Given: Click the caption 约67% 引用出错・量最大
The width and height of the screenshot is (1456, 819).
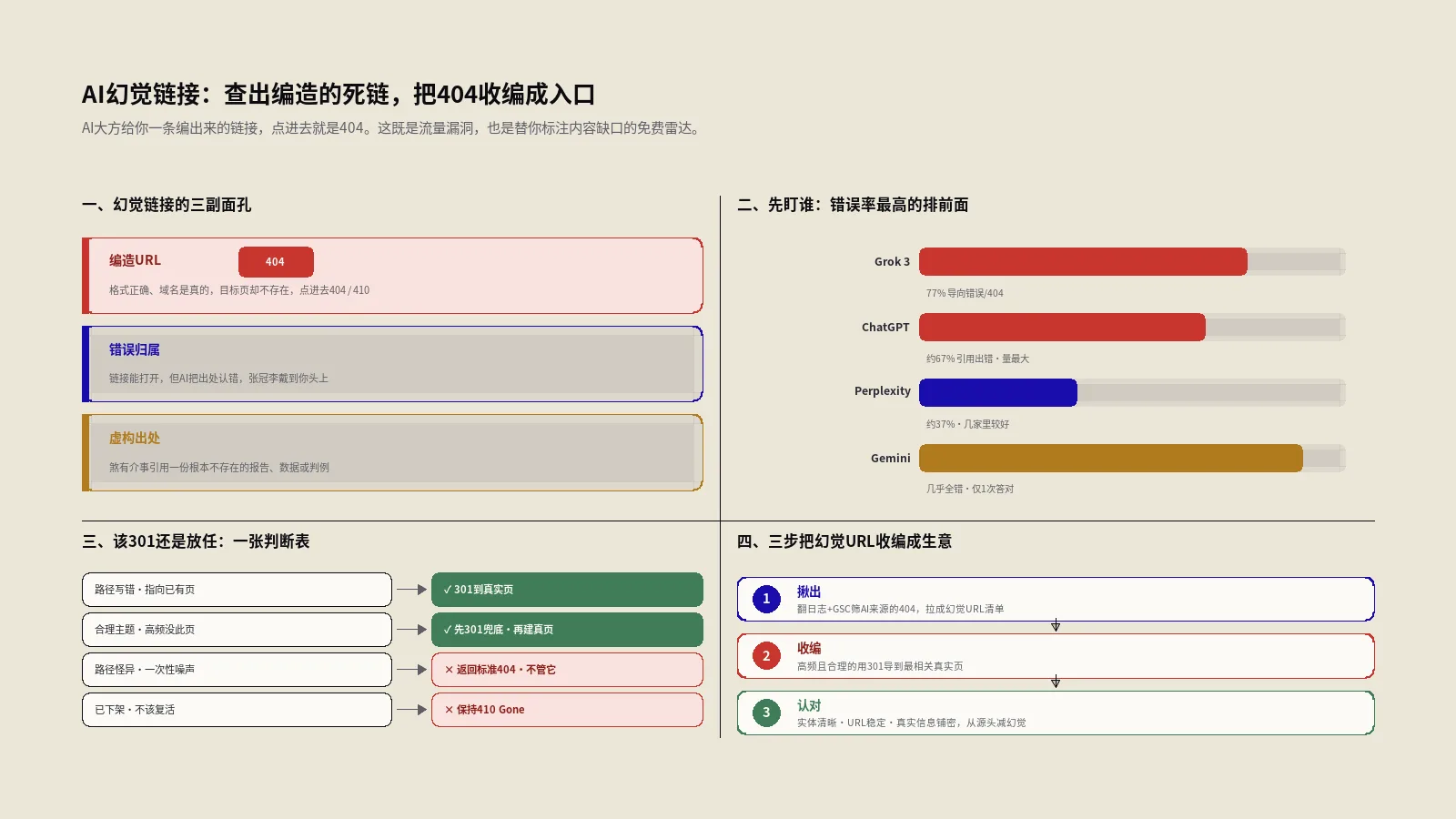Looking at the screenshot, I should [x=977, y=359].
